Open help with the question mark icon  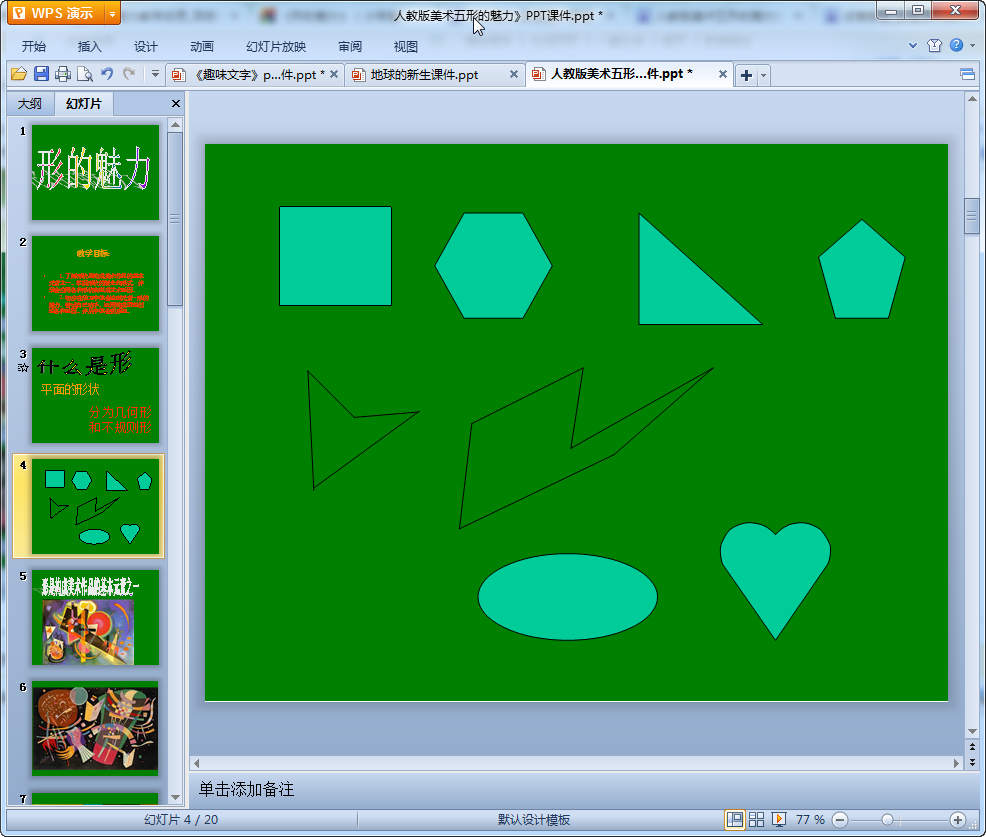(x=956, y=45)
